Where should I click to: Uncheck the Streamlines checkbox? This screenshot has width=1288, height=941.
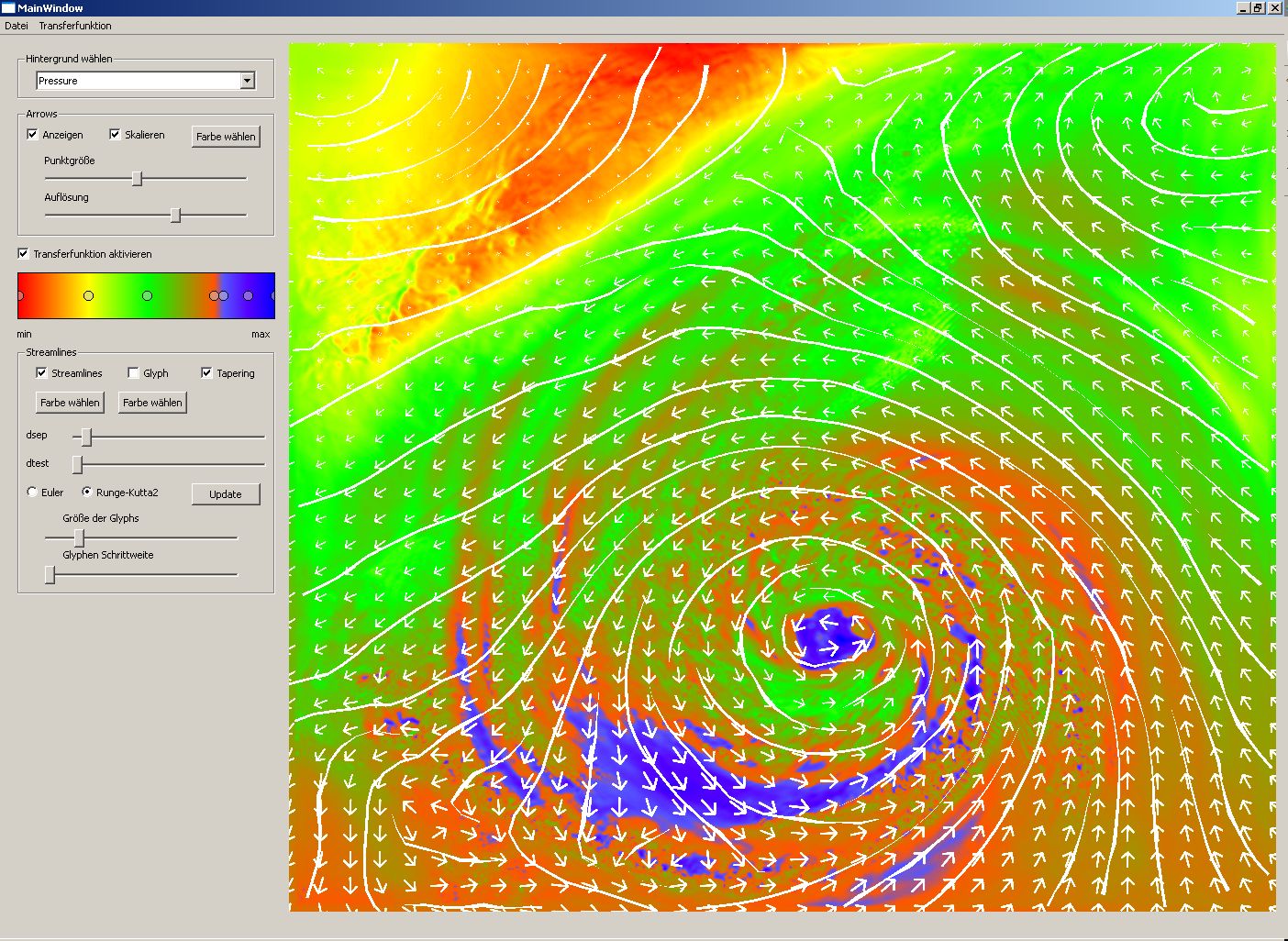[x=42, y=373]
